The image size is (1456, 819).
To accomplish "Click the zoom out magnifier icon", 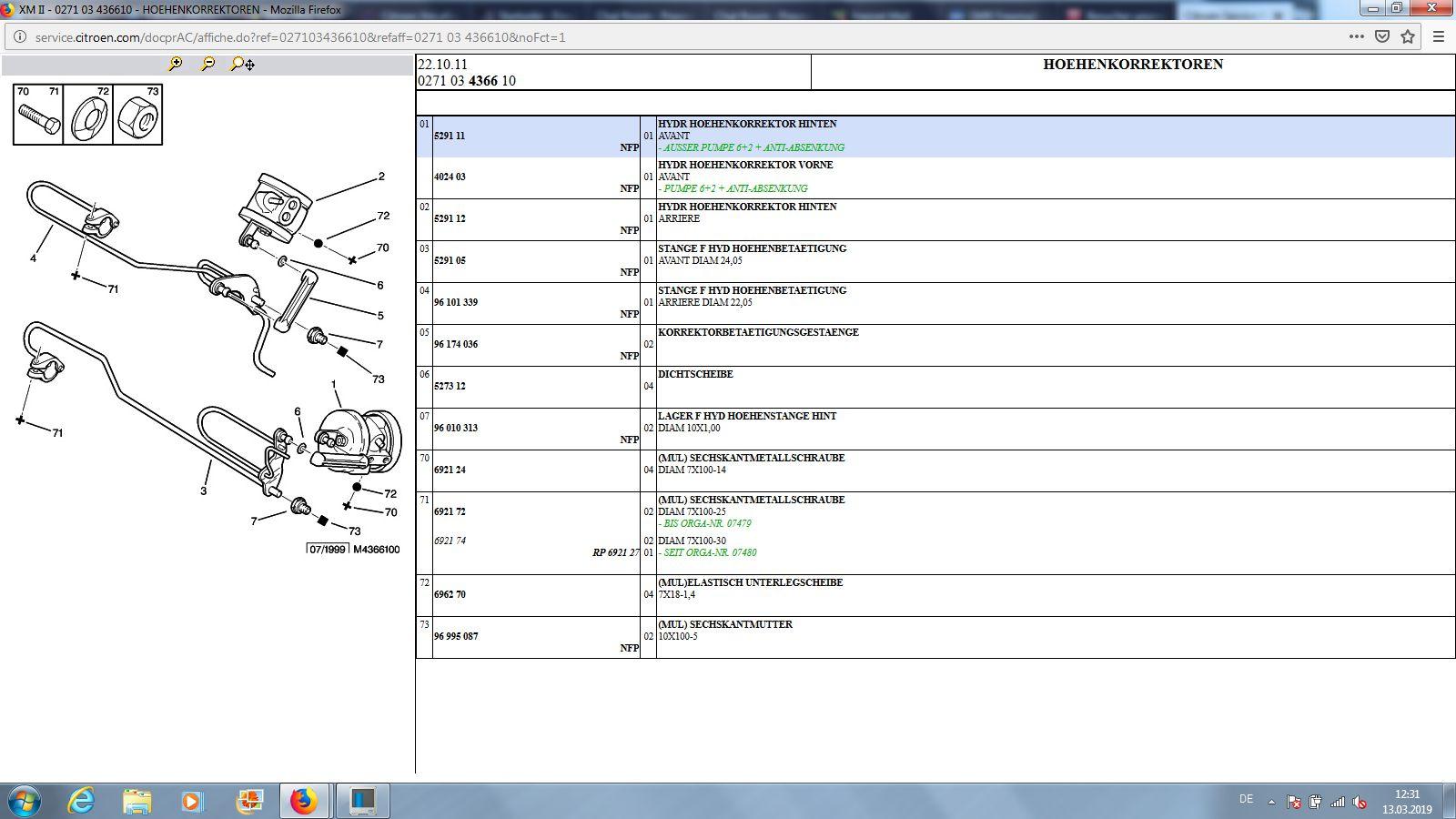I will pos(208,64).
